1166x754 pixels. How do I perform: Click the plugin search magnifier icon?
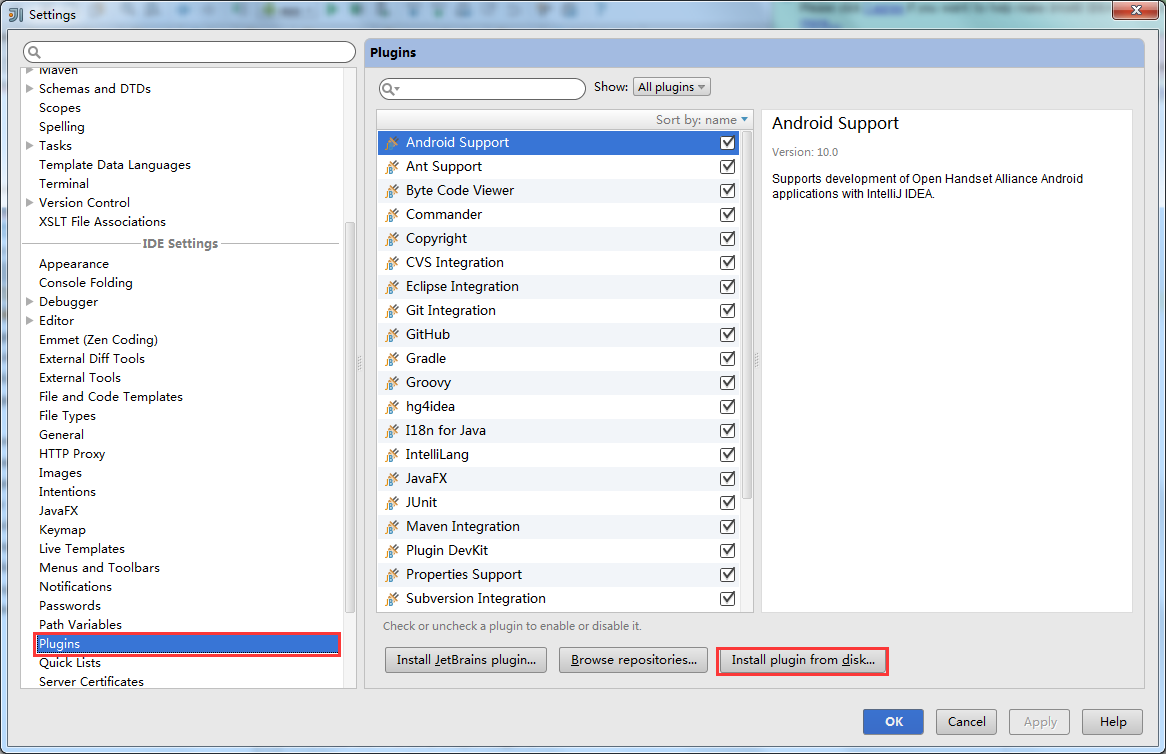click(x=390, y=89)
